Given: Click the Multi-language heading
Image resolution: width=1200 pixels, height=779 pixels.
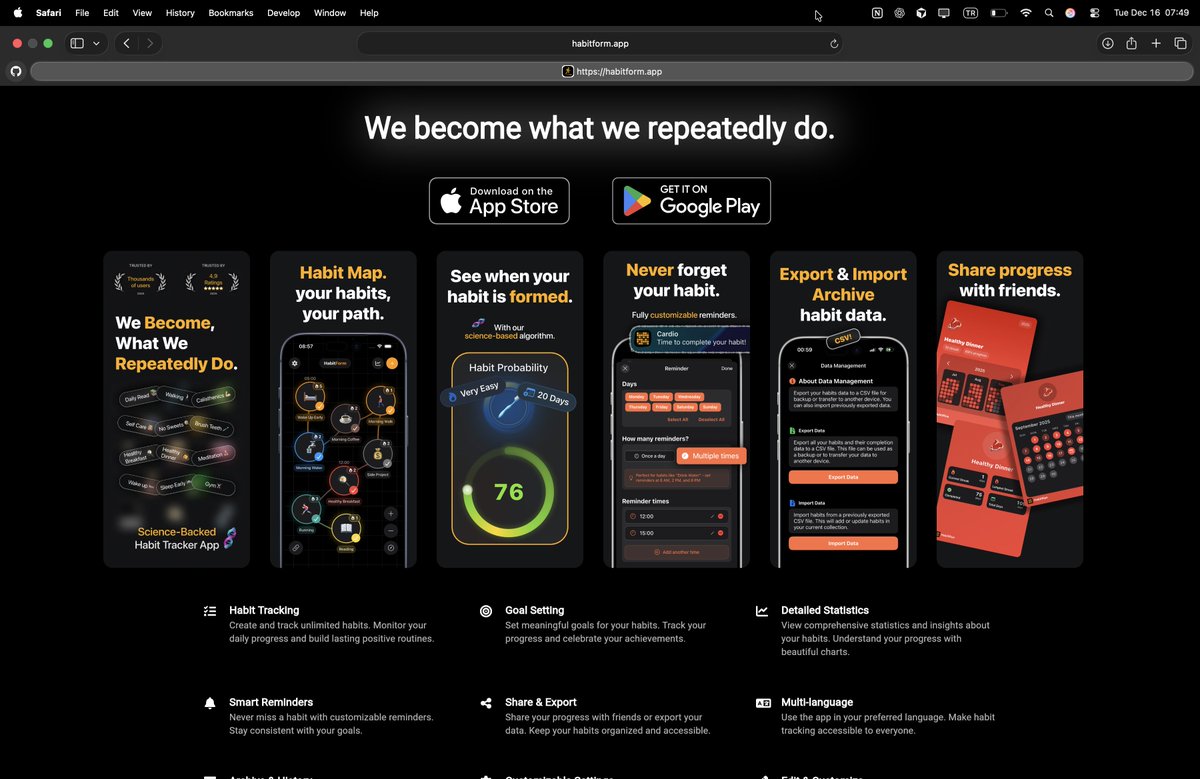Looking at the screenshot, I should click(817, 702).
